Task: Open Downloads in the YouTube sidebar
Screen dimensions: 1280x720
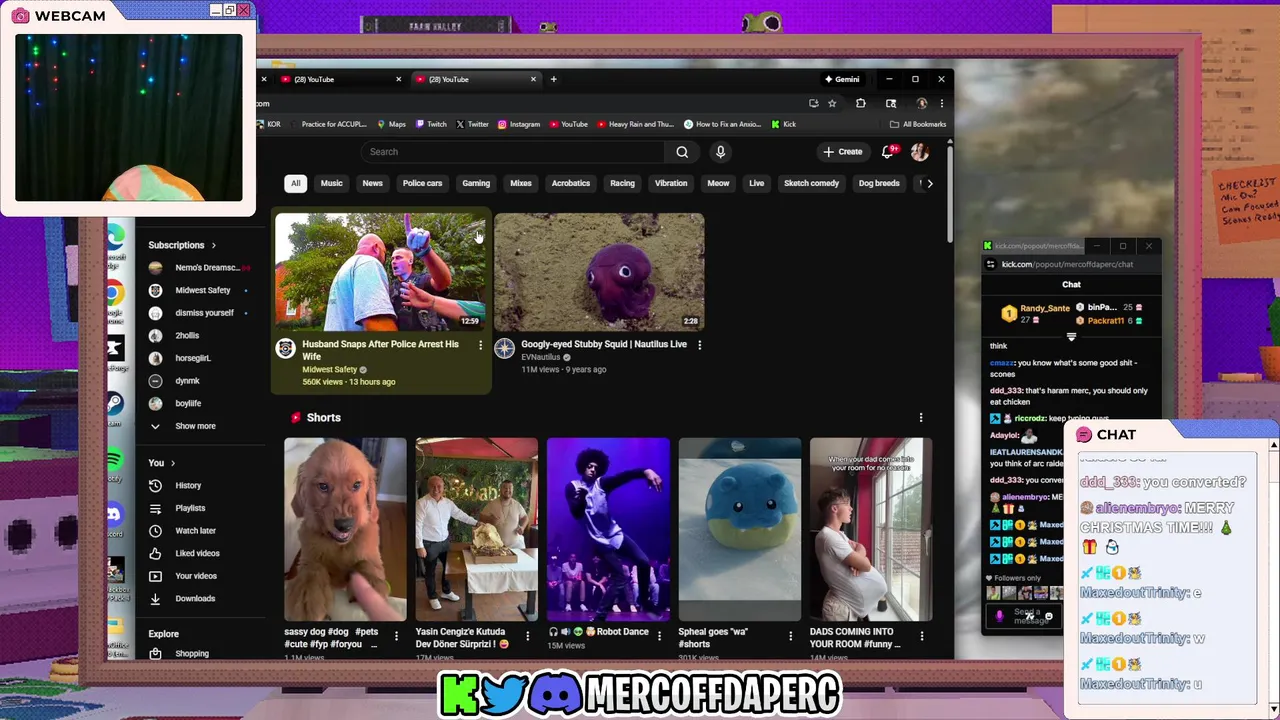Action: [x=194, y=599]
